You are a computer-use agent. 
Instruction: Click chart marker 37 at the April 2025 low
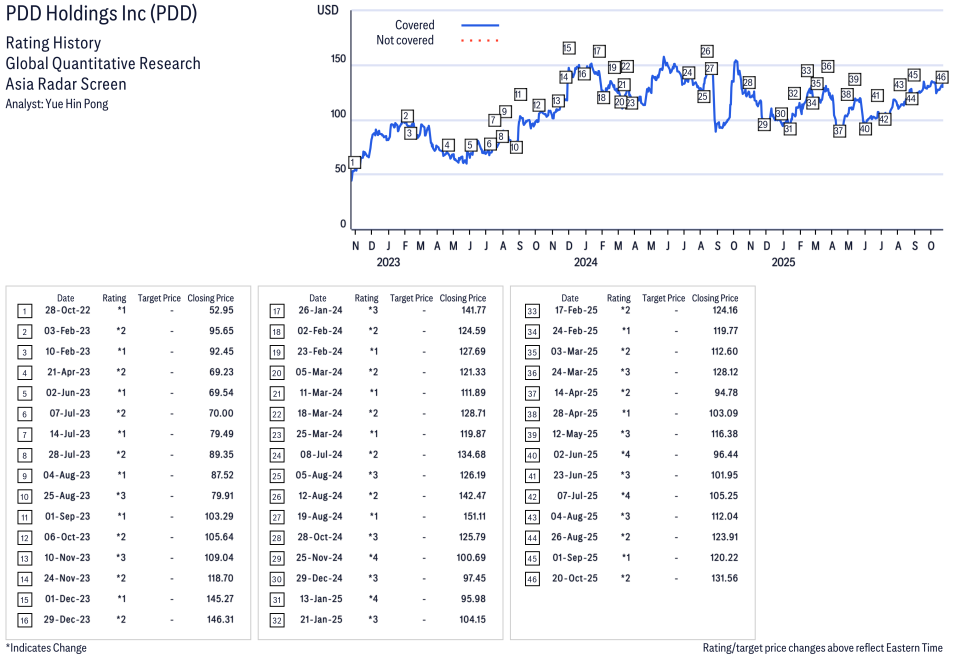click(x=839, y=131)
